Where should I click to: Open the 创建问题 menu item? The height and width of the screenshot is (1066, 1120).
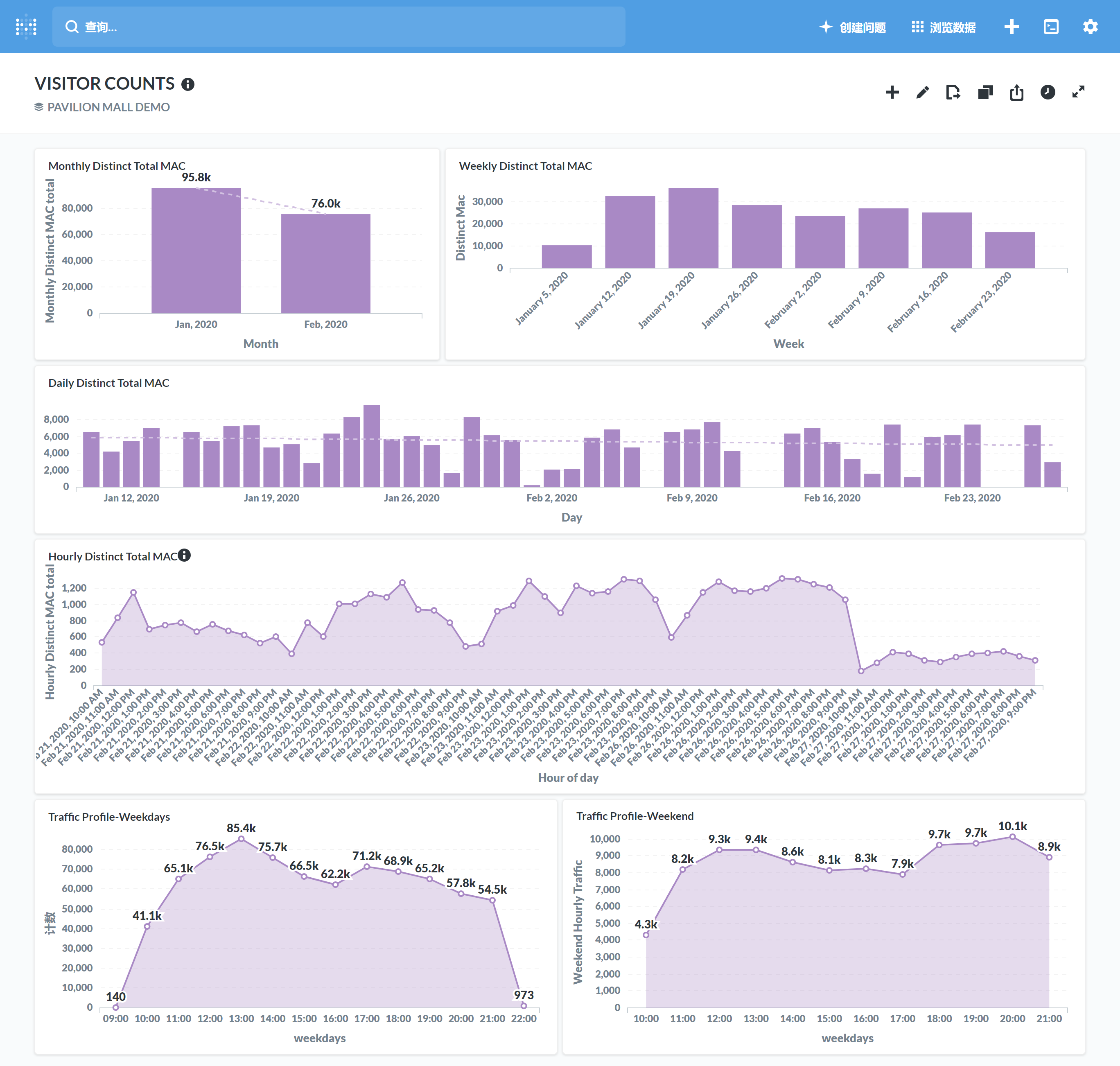[x=853, y=27]
